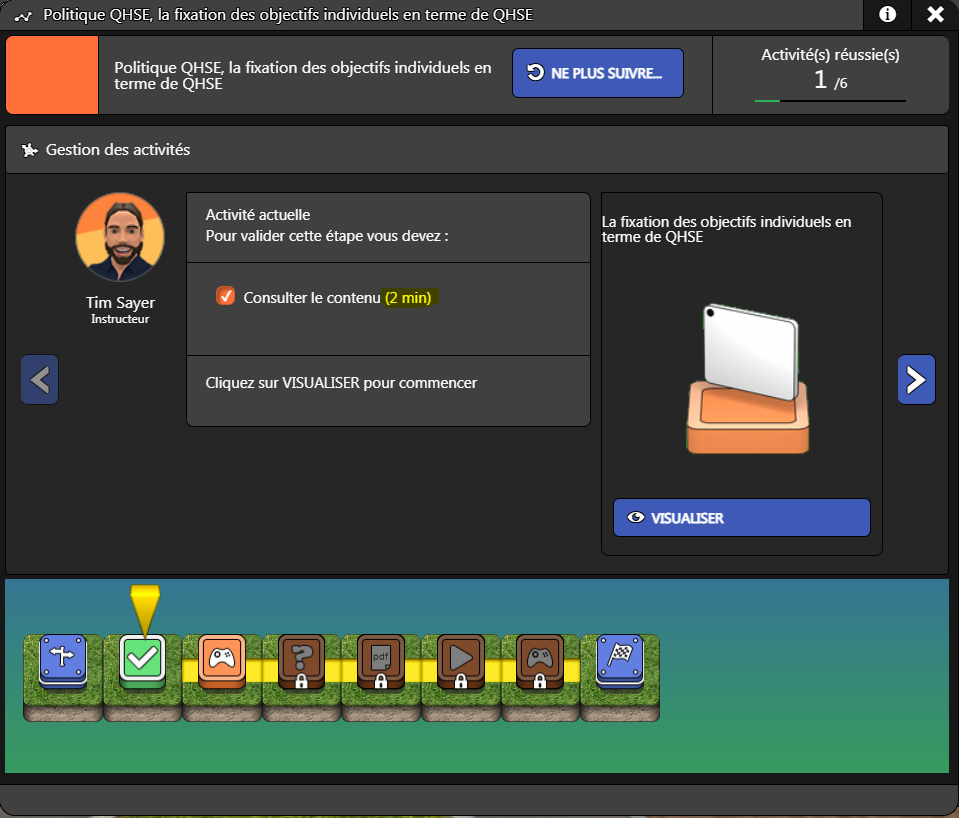Select the orange gamepad activity tile
959x818 pixels.
coord(222,661)
